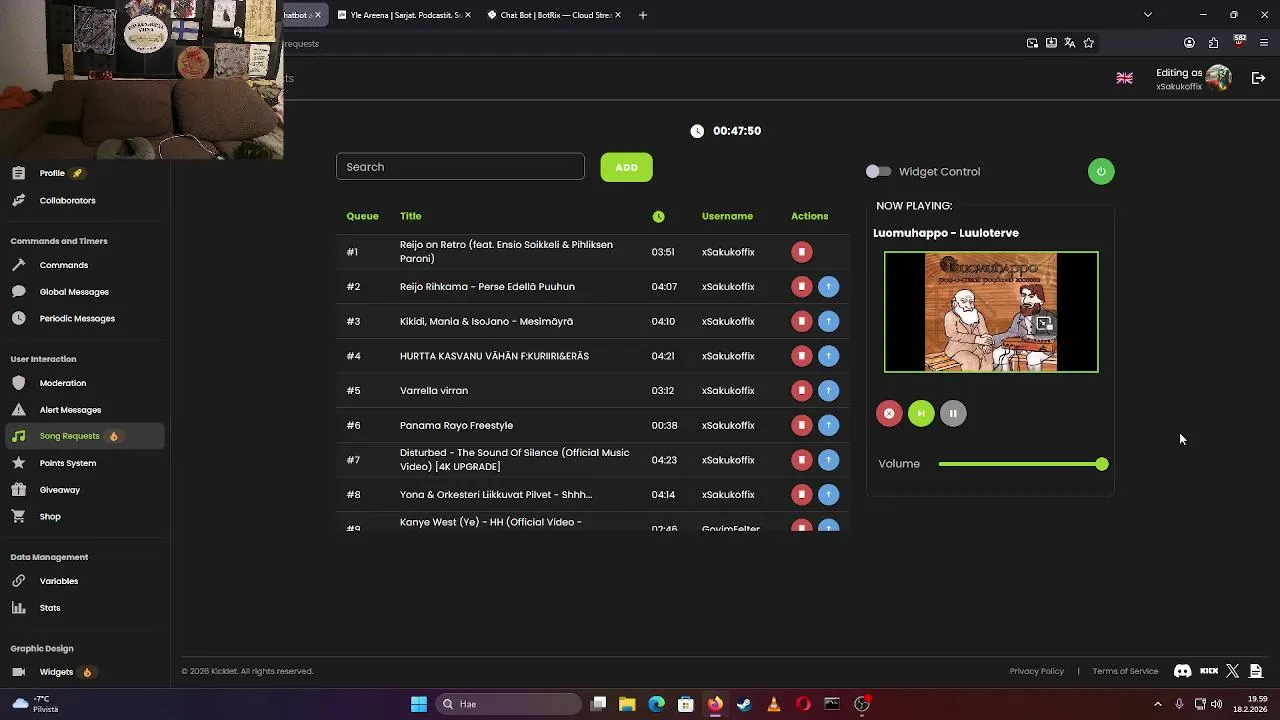The height and width of the screenshot is (720, 1280).
Task: Open Variables under Data Management
Action: 58,581
